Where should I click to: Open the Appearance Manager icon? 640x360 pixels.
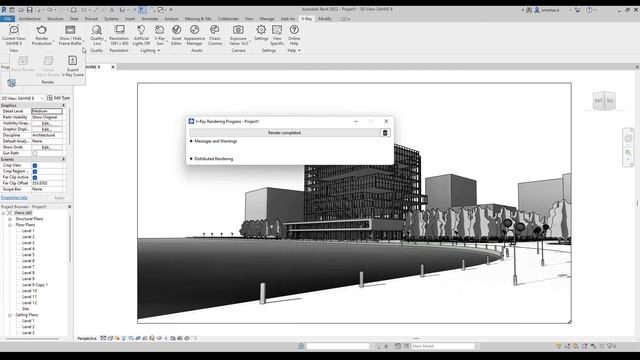point(194,30)
